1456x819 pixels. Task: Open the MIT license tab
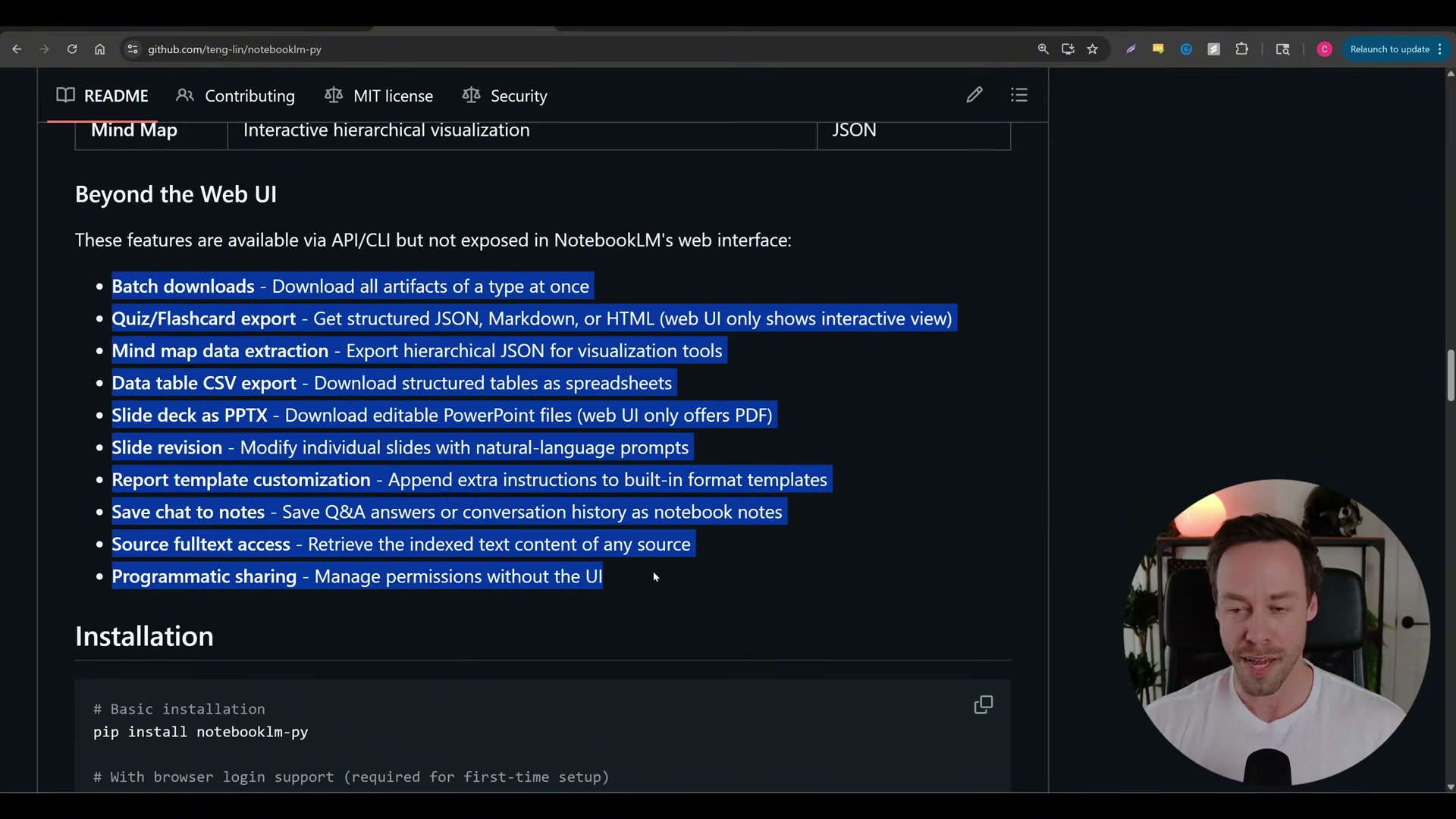378,96
